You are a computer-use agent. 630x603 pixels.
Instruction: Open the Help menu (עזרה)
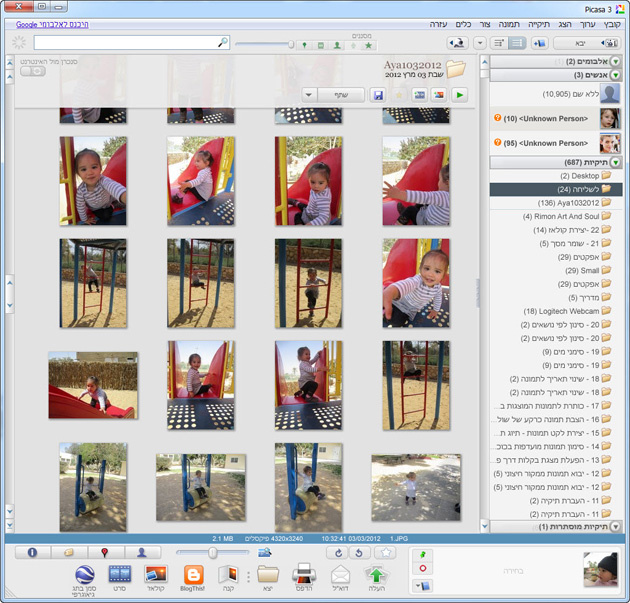[x=438, y=25]
